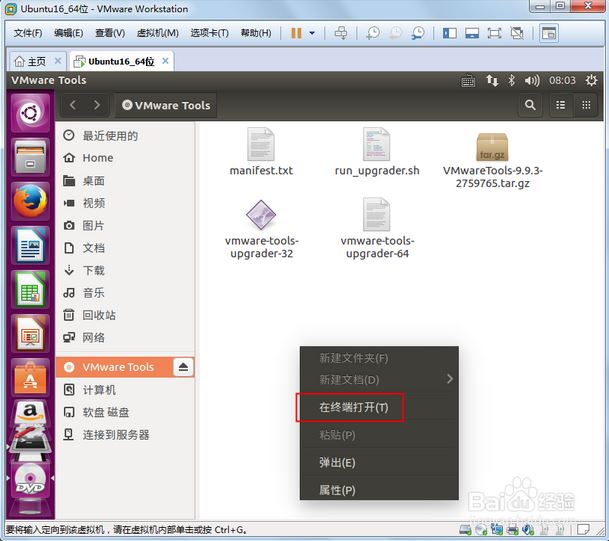This screenshot has width=609, height=541.
Task: Click the DVD disc launcher icon
Action: pyautogui.click(x=30, y=480)
